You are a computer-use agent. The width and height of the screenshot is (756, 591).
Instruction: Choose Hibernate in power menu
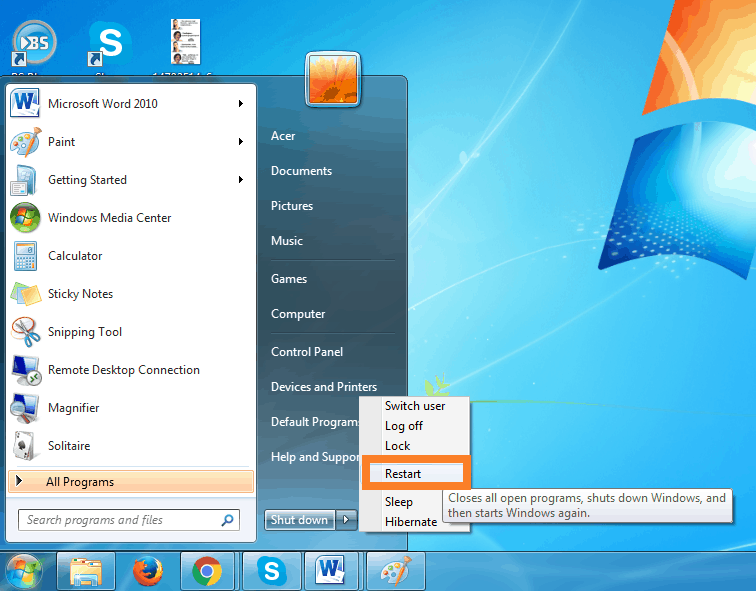[x=411, y=522]
